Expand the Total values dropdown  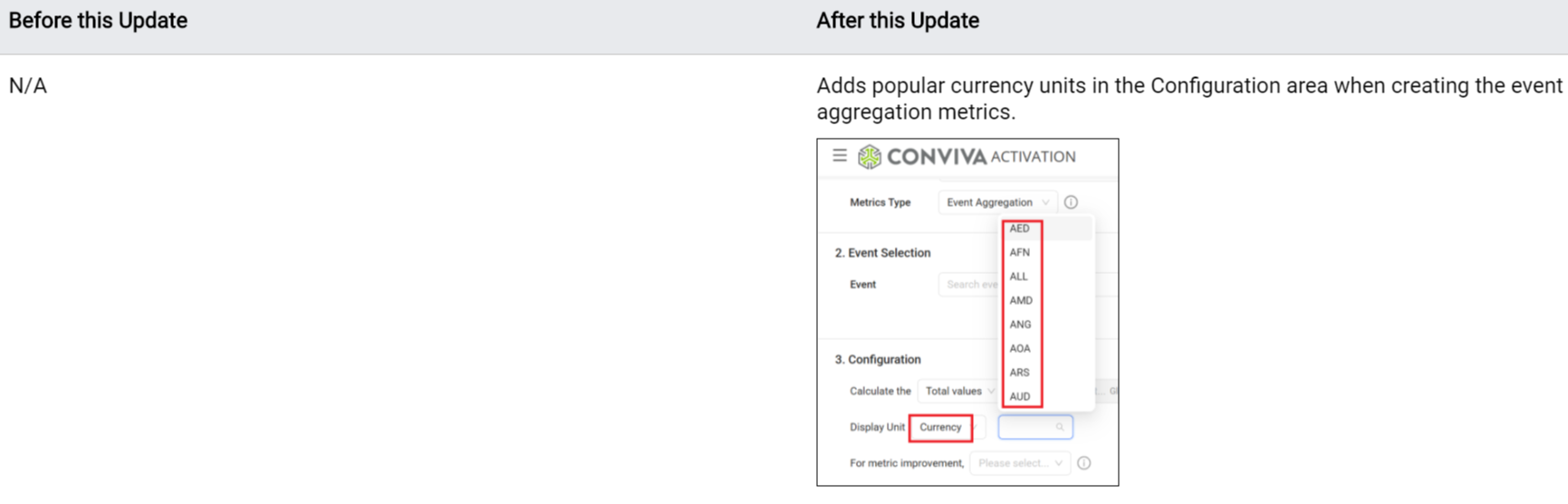pos(958,391)
